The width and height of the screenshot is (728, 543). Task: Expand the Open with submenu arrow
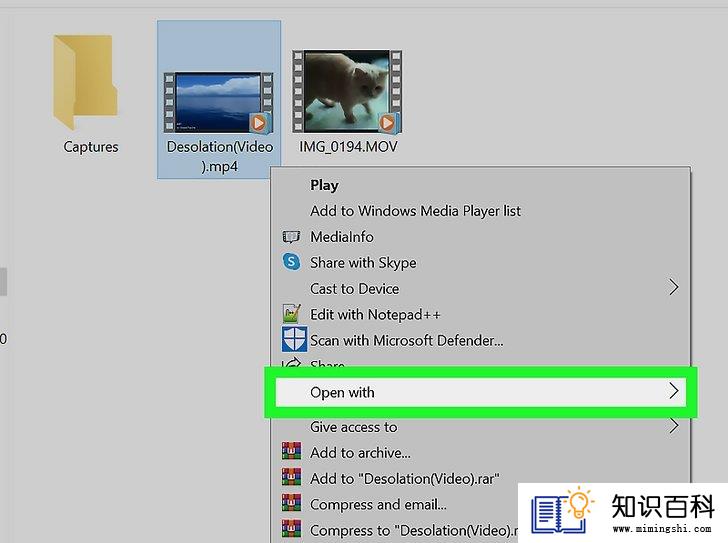coord(674,392)
